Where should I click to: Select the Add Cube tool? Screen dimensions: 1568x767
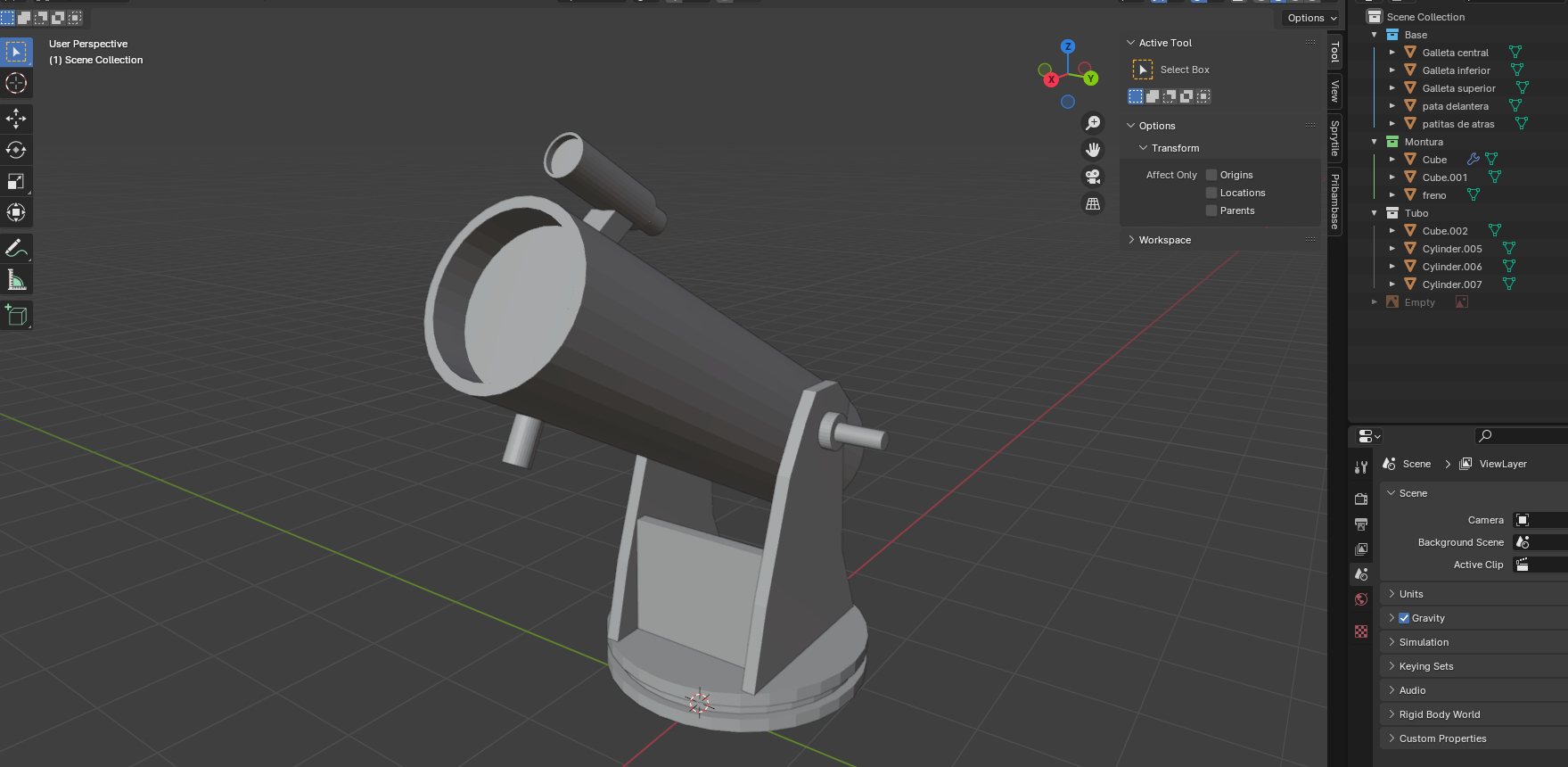point(16,315)
